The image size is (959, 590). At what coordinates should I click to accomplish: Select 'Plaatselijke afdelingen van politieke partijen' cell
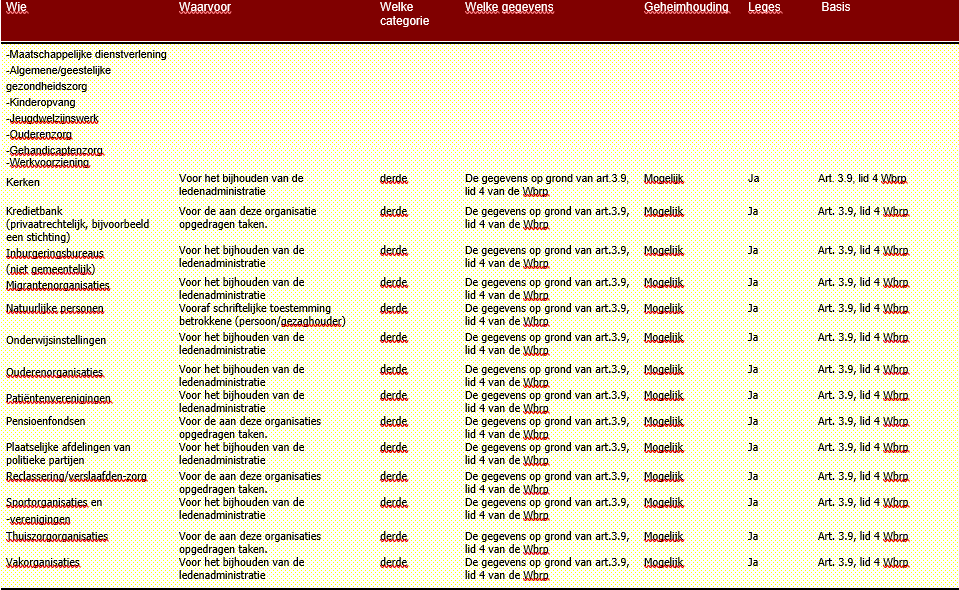[x=68, y=453]
